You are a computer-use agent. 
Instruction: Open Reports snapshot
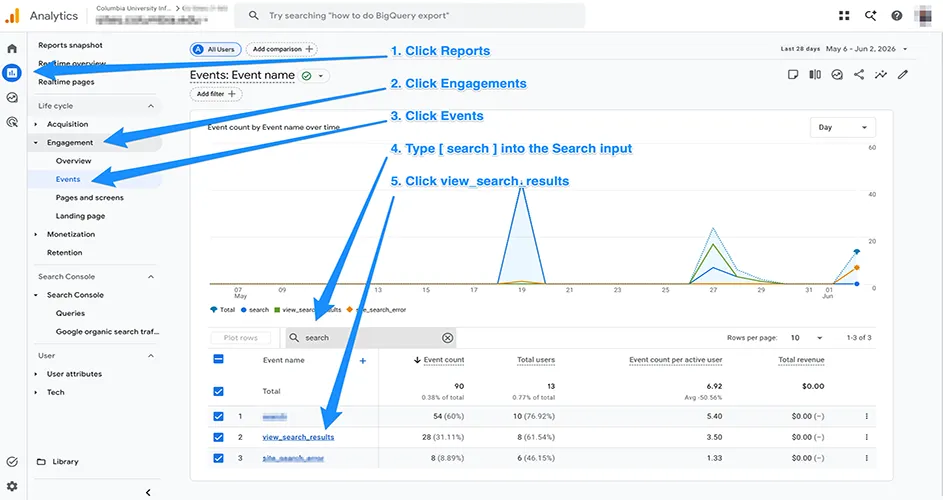(70, 45)
